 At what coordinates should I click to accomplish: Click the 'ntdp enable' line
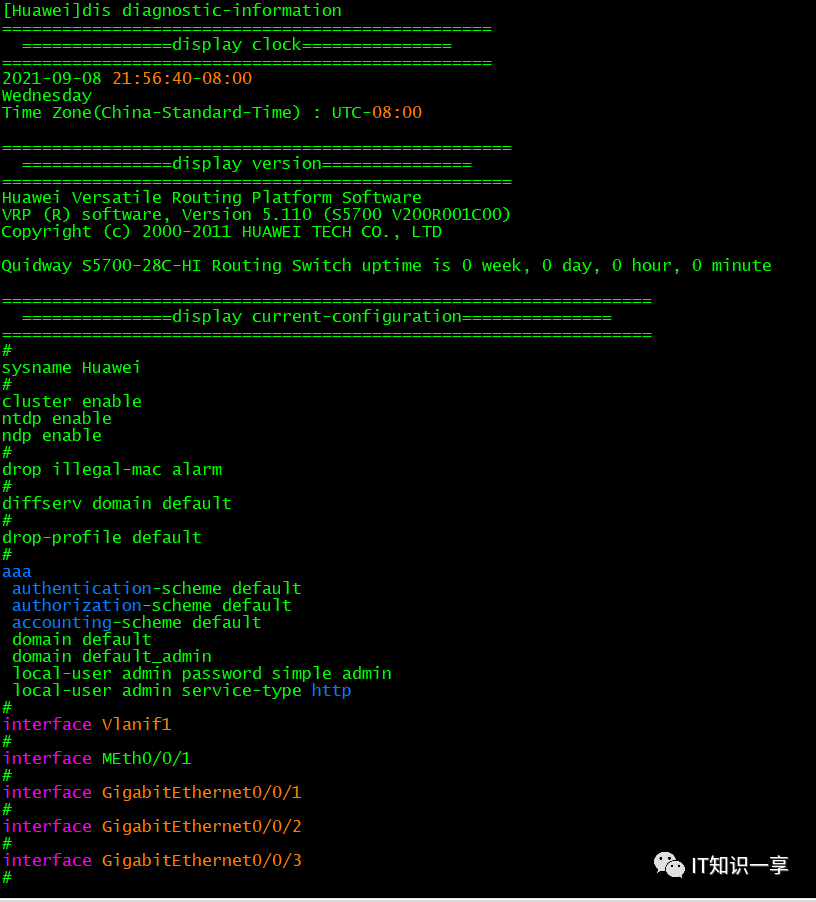[57, 419]
